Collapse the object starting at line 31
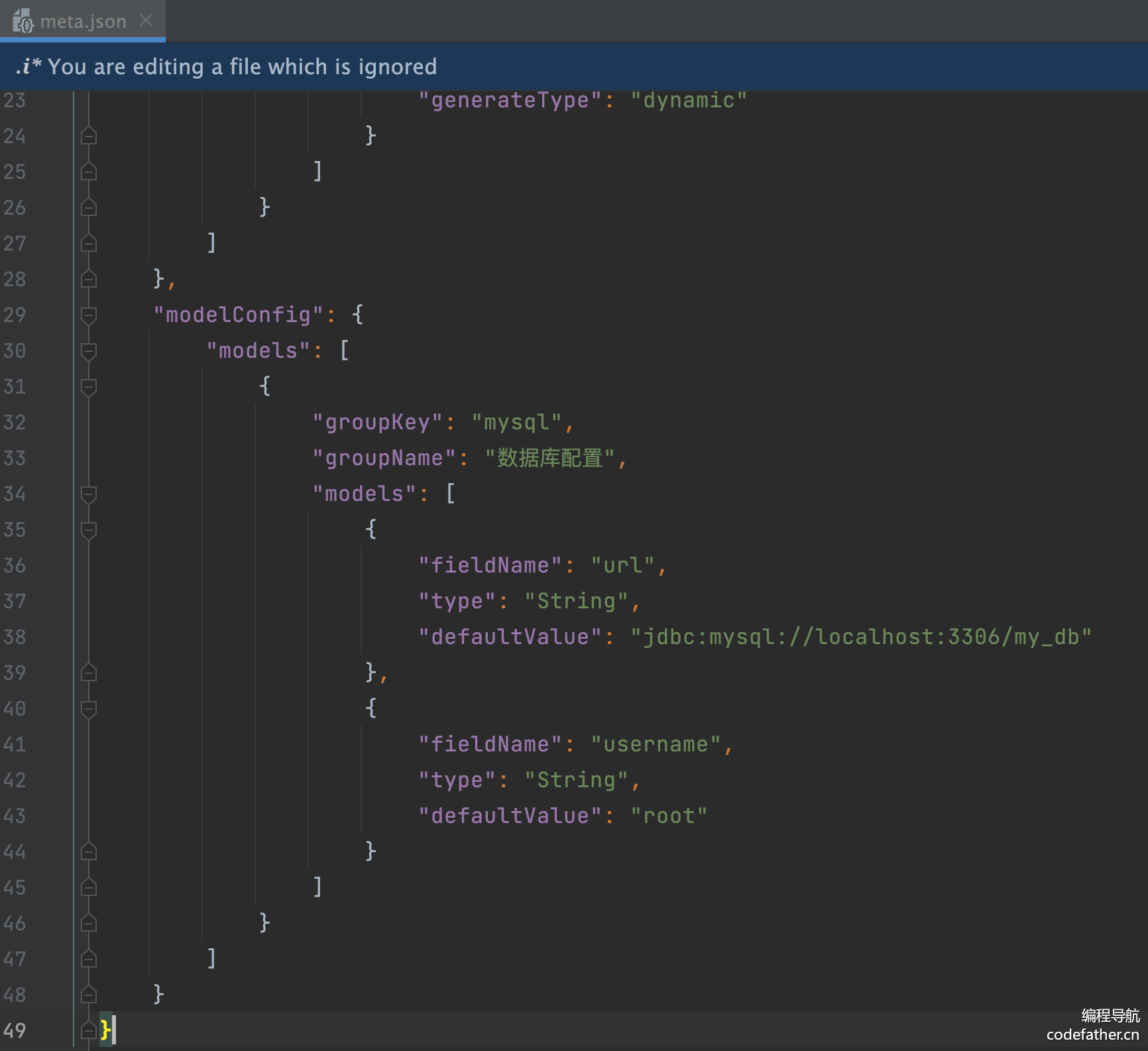Screen dimensions: 1148x1051 click(x=89, y=386)
